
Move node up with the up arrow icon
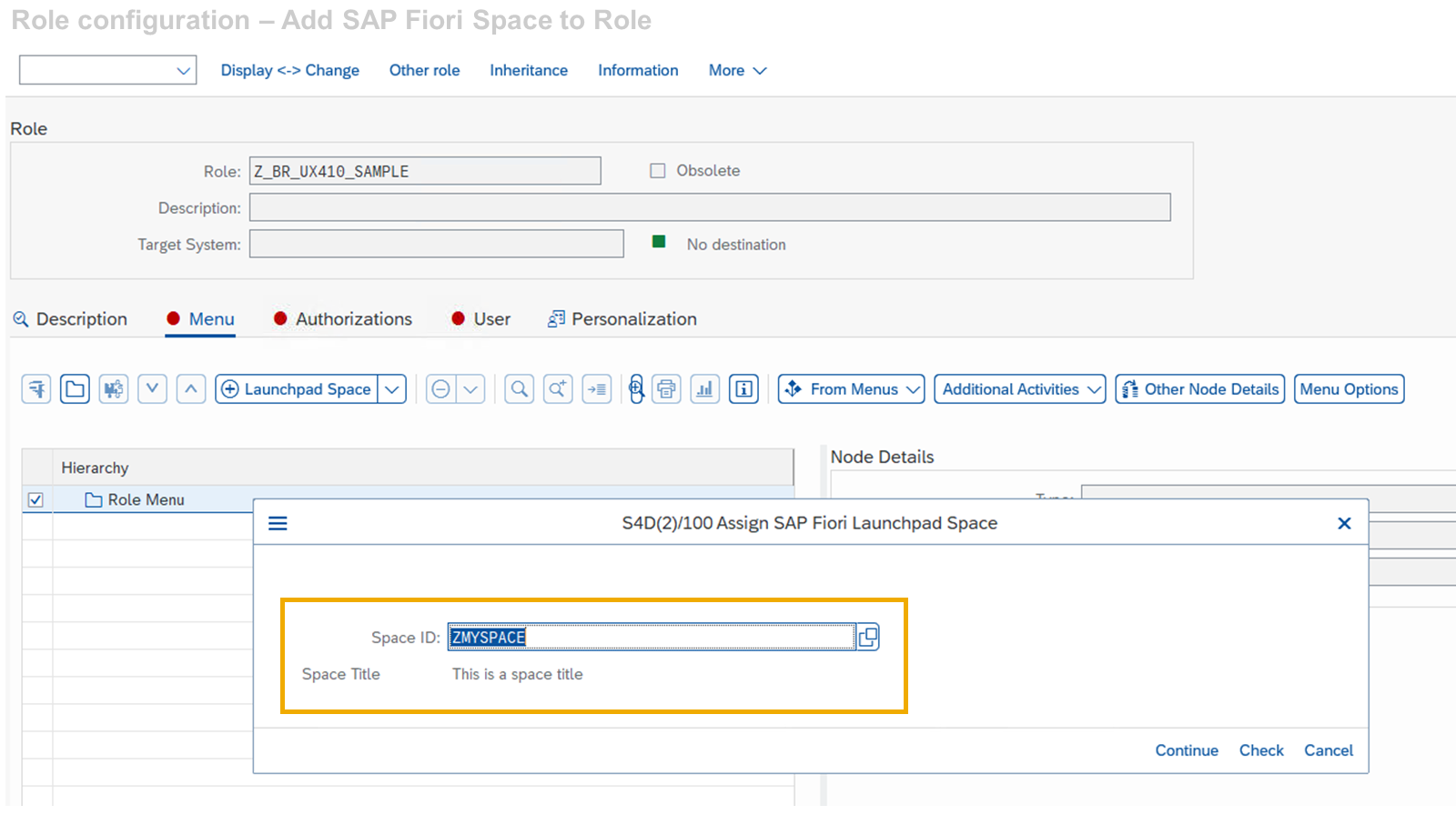coord(191,389)
